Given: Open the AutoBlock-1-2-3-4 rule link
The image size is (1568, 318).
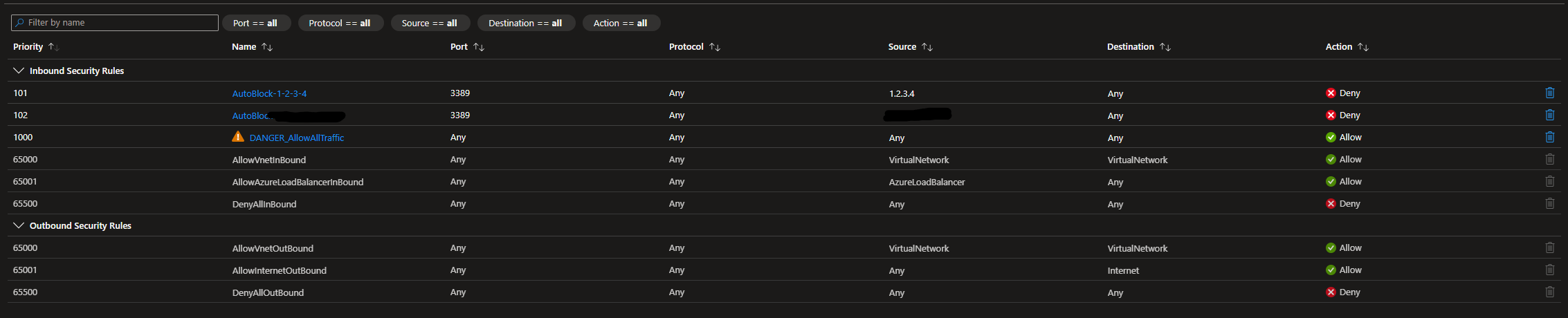Looking at the screenshot, I should 269,93.
